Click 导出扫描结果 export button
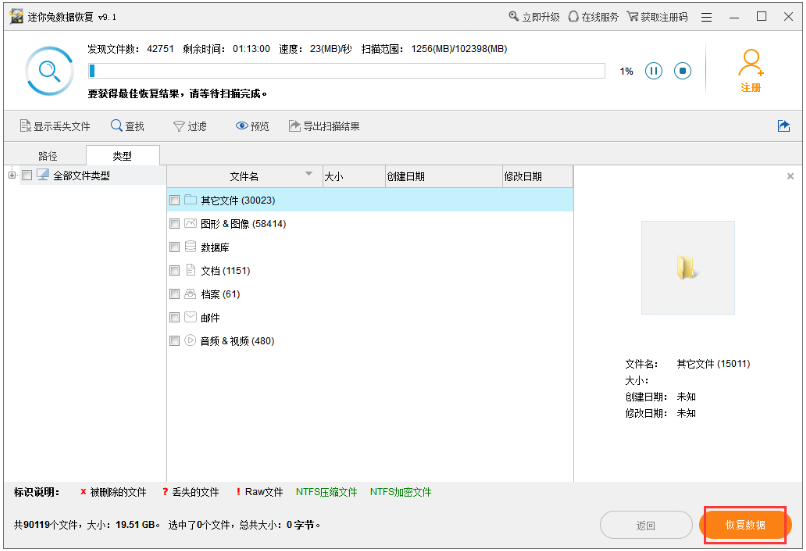 pos(324,126)
